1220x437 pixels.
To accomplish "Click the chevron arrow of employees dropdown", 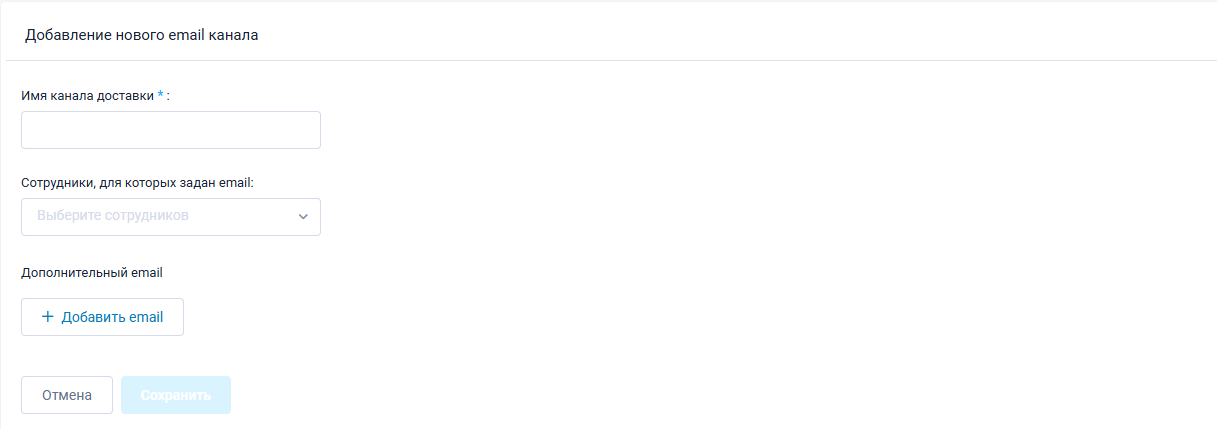I will point(303,217).
